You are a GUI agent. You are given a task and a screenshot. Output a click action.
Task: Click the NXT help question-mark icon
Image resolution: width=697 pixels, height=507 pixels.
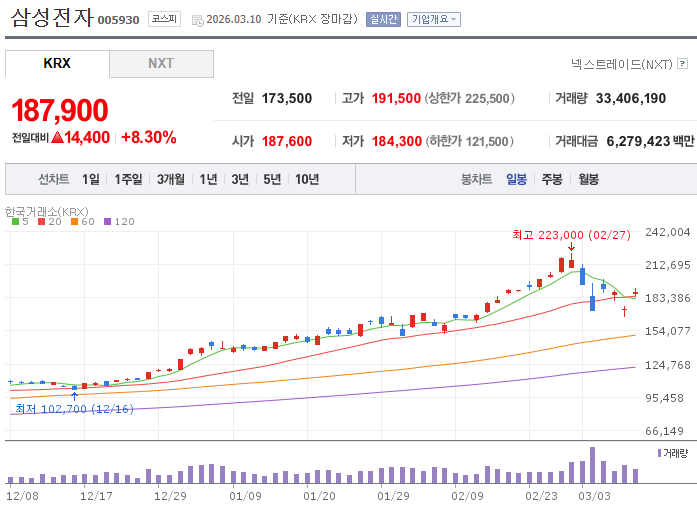(x=682, y=64)
